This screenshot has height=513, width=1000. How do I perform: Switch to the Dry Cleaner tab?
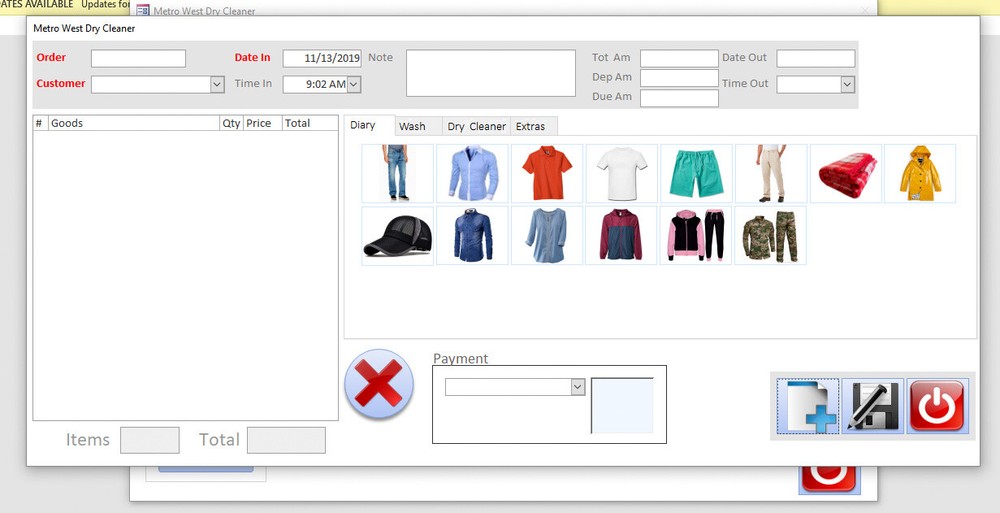[476, 126]
